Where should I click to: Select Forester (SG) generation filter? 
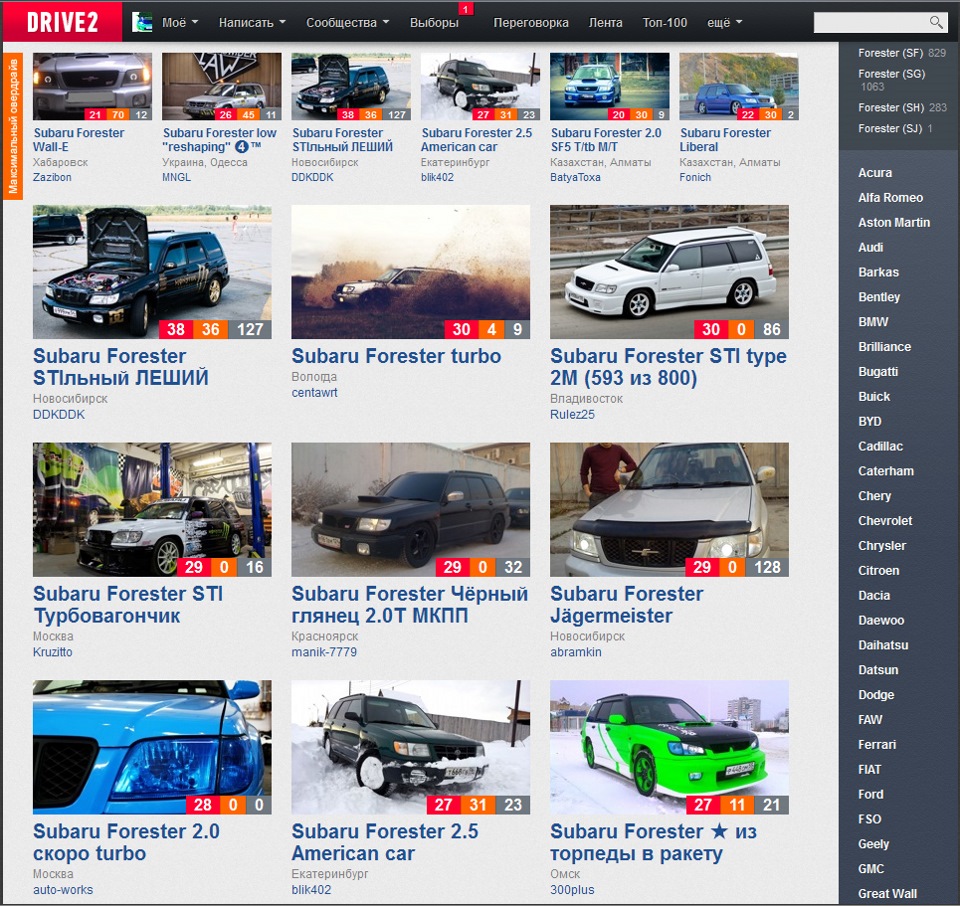891,73
